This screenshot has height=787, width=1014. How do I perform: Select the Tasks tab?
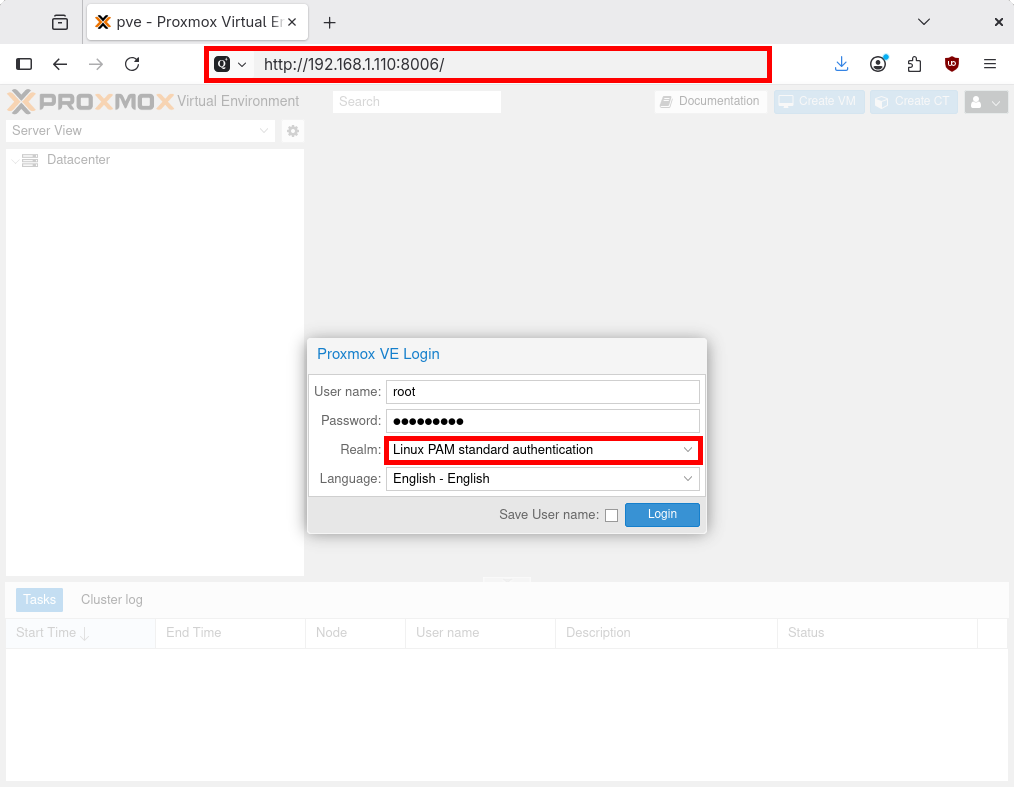click(38, 599)
